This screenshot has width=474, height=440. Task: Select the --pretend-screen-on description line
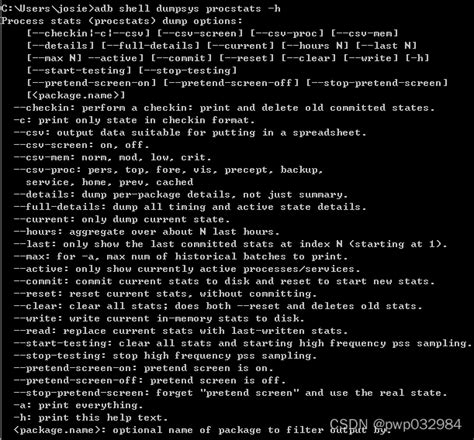(x=143, y=368)
